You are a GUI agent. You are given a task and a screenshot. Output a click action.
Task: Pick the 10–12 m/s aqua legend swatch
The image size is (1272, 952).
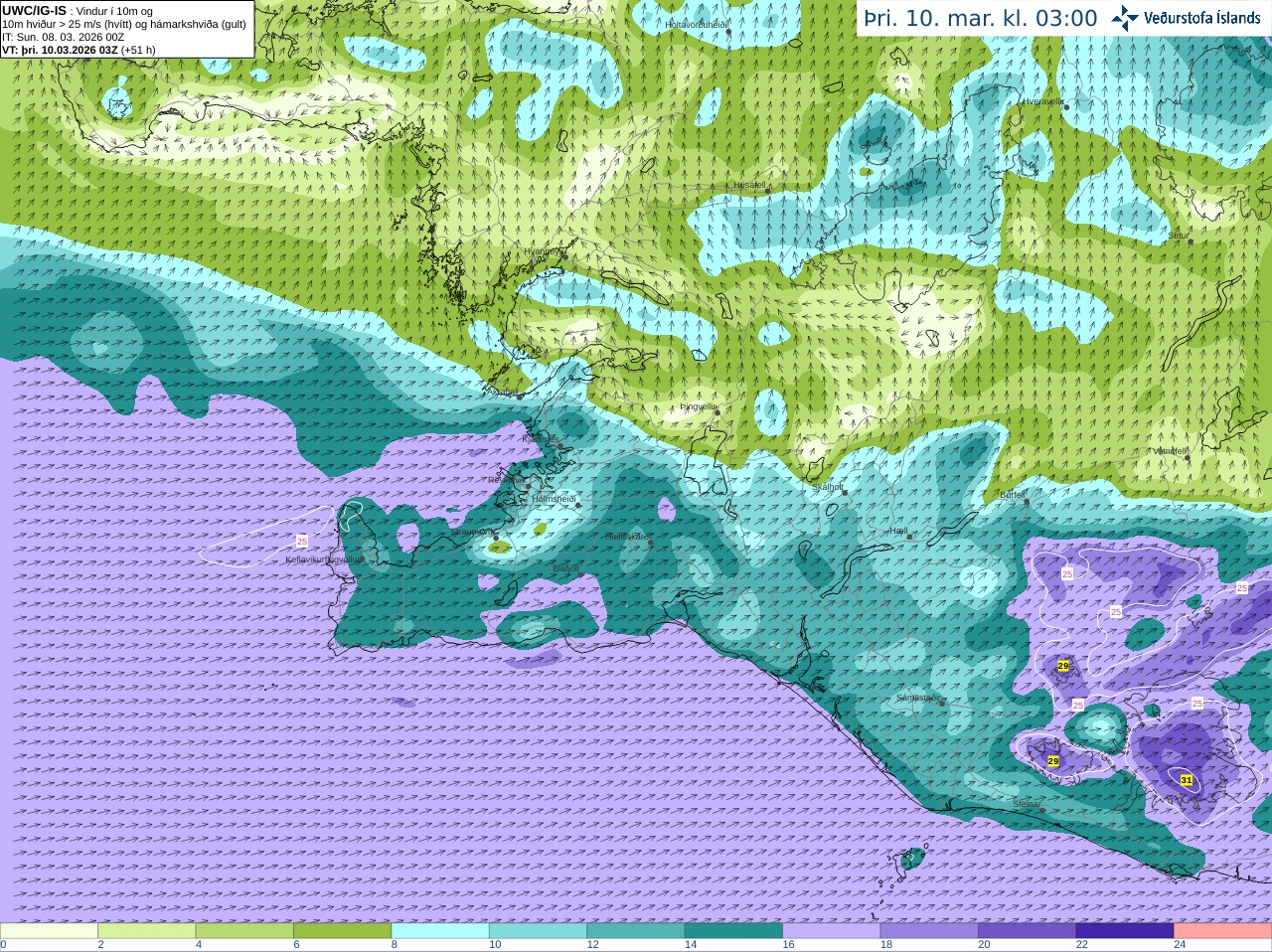pyautogui.click(x=539, y=931)
